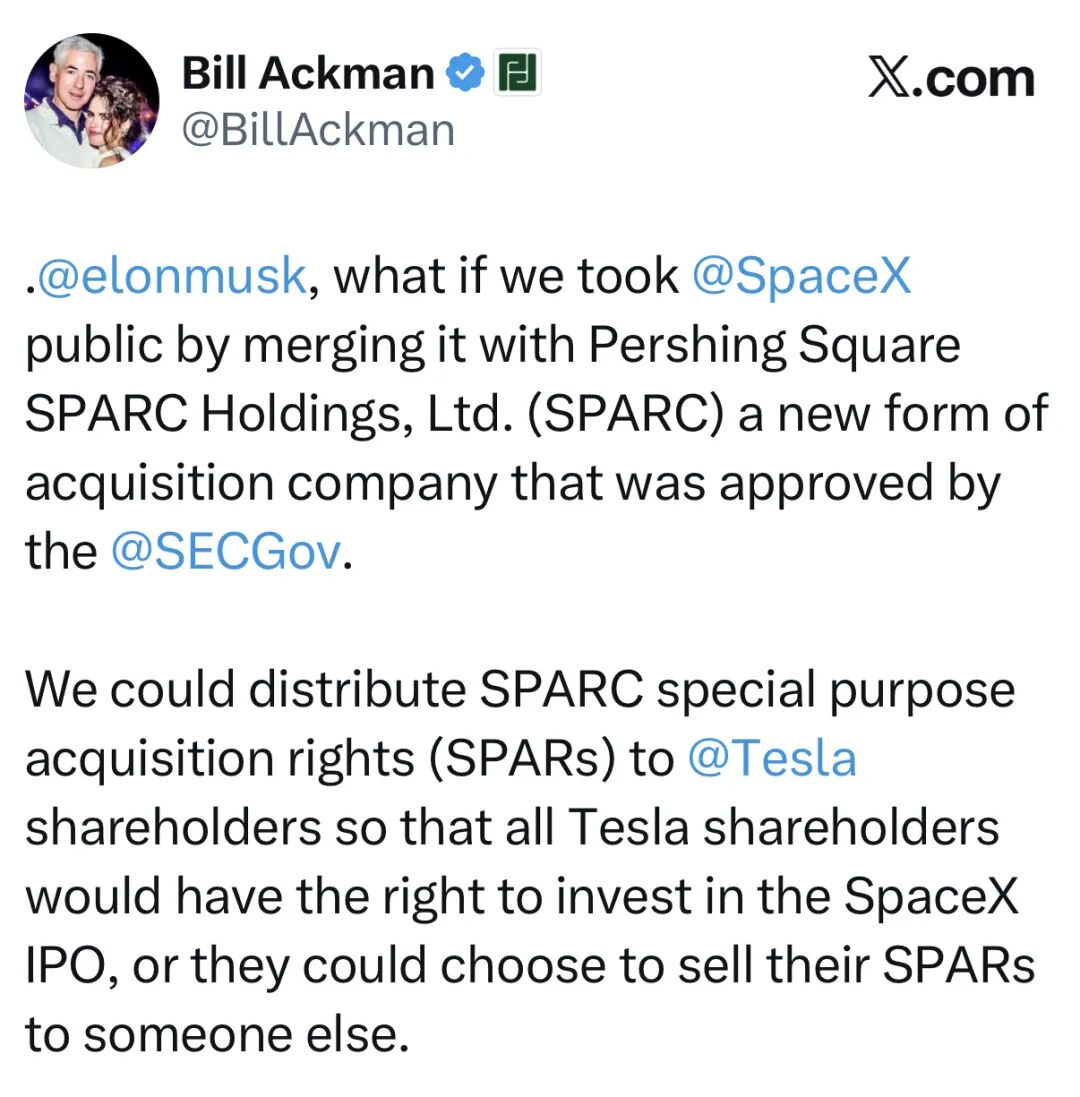
Task: Click the "Pershing Square" text in tweet body
Action: coord(774,345)
